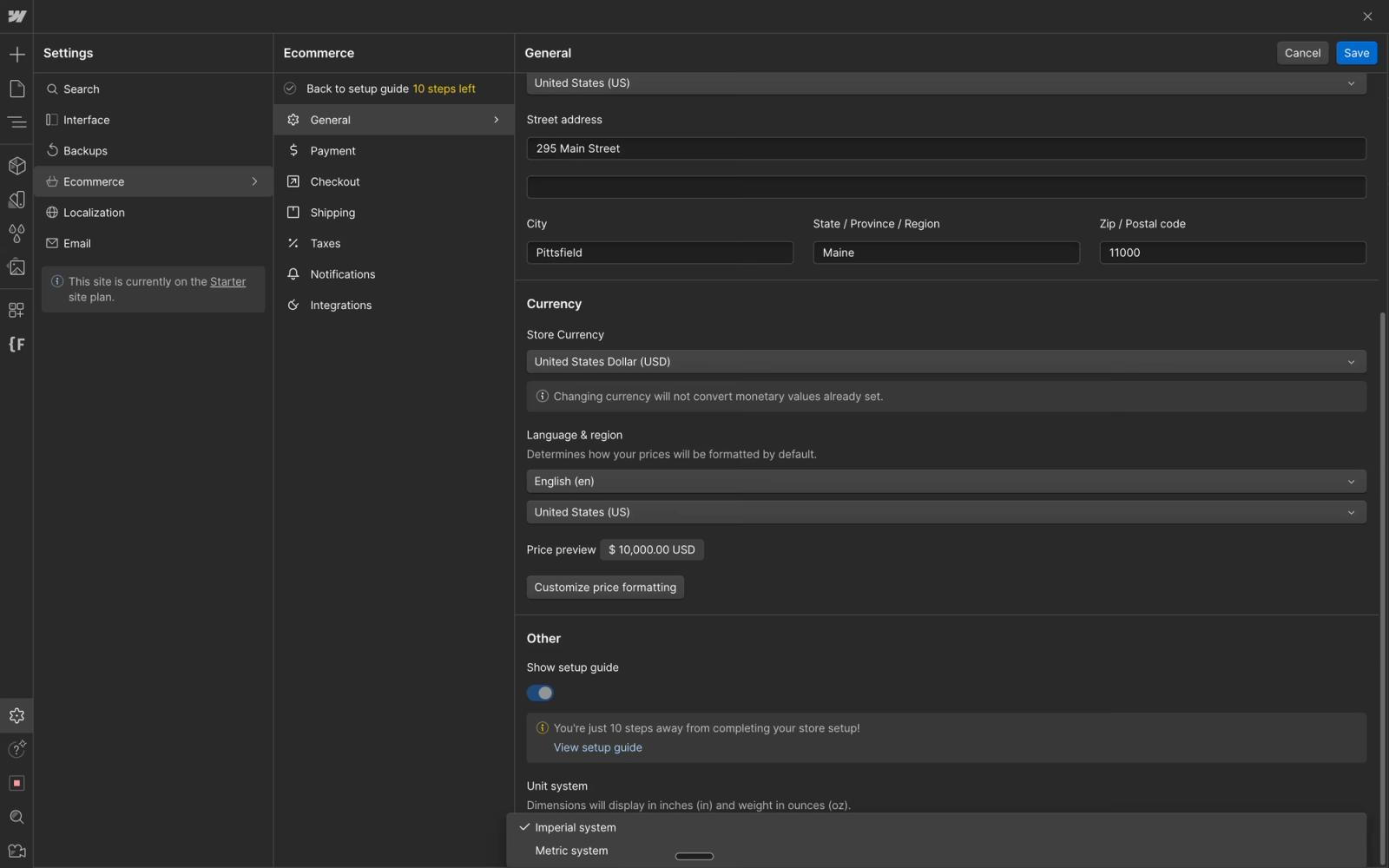Viewport: 1389px width, 868px height.
Task: Open Notifications settings
Action: (394, 274)
